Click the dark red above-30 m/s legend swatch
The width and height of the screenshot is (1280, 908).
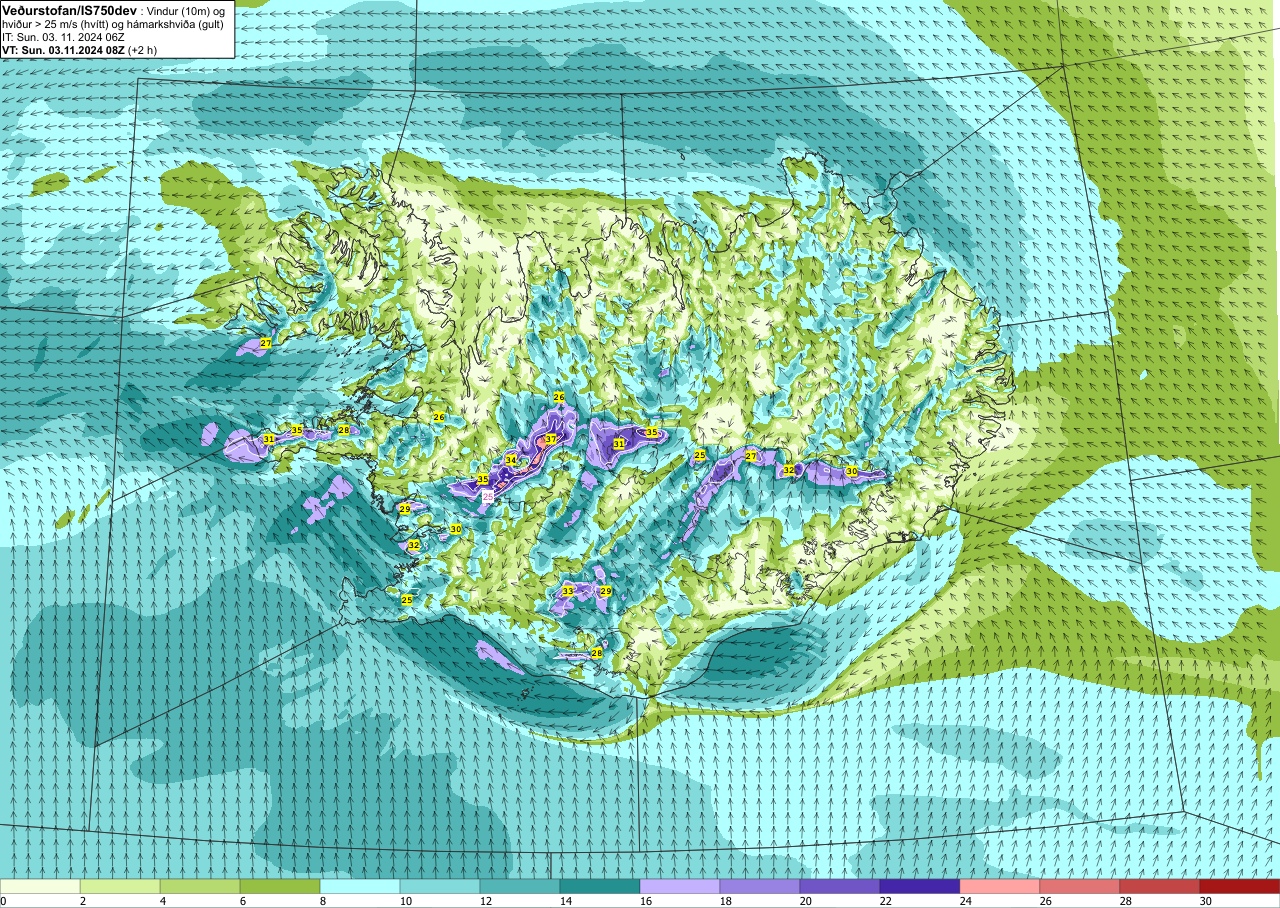(1240, 886)
